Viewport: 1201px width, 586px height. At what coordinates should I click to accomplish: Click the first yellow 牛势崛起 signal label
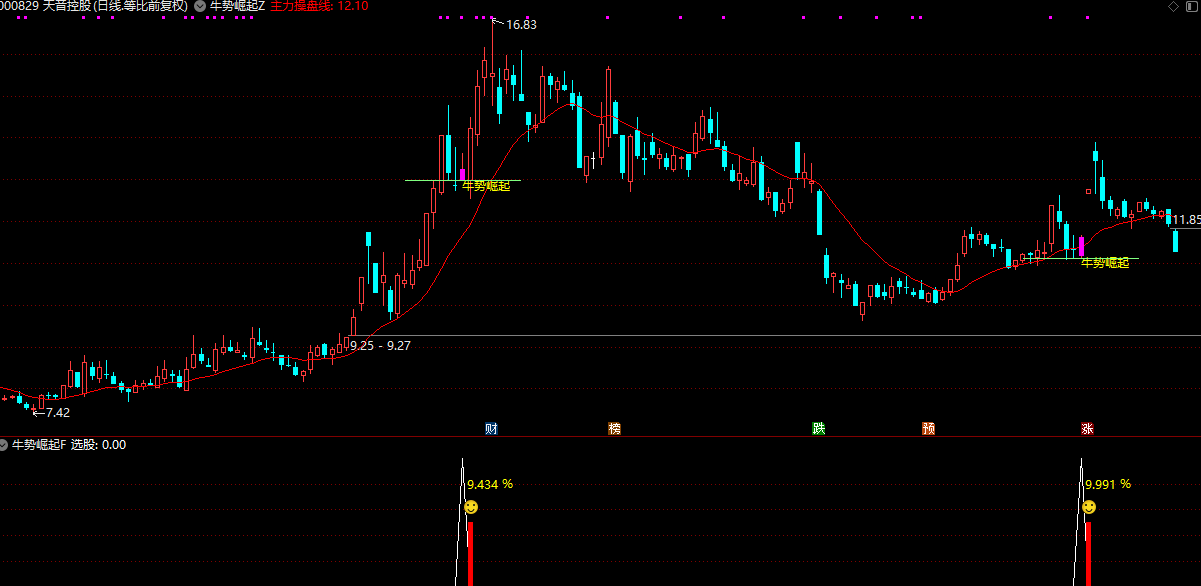point(487,186)
